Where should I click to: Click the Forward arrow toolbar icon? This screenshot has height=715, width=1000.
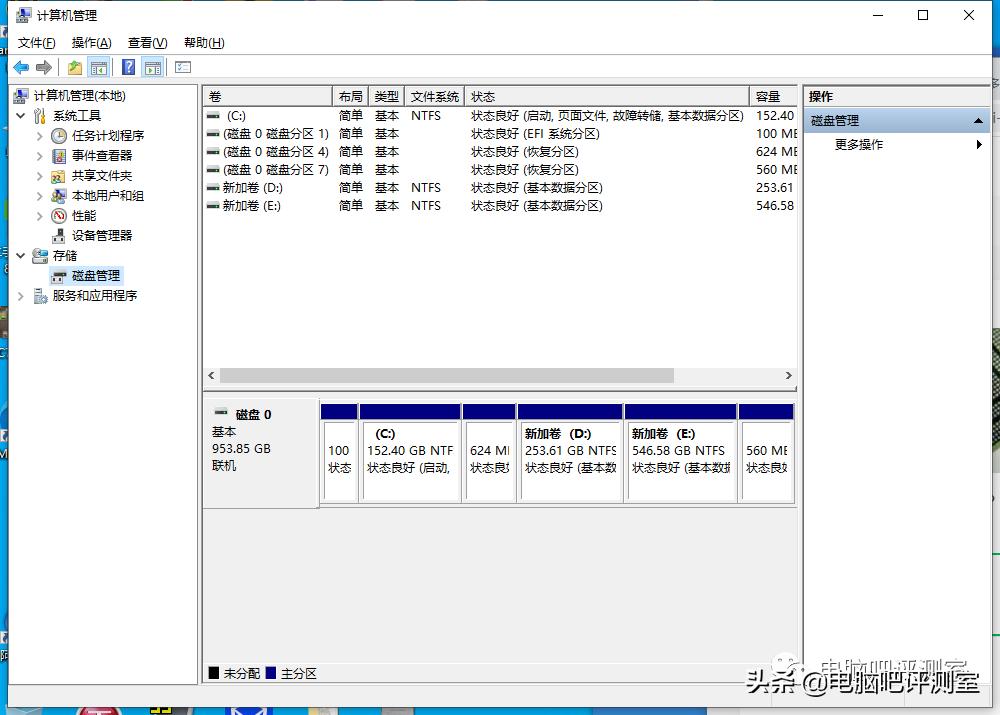point(44,67)
